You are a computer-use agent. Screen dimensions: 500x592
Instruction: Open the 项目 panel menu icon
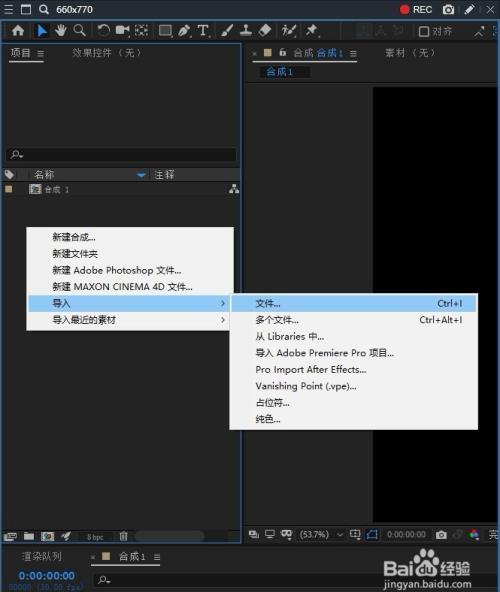[x=40, y=54]
